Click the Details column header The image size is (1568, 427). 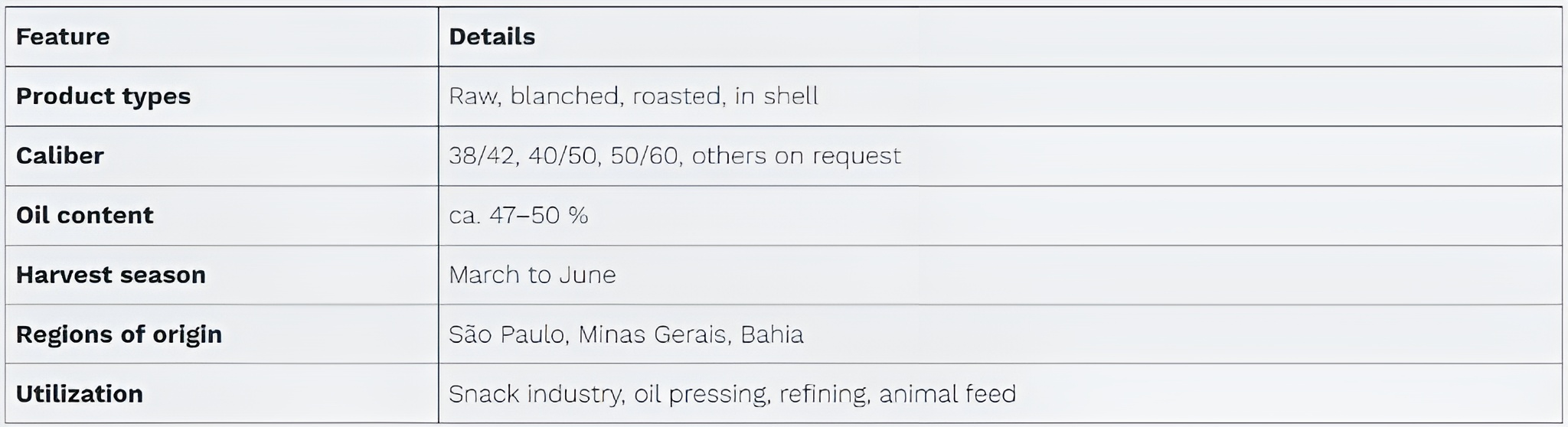492,37
